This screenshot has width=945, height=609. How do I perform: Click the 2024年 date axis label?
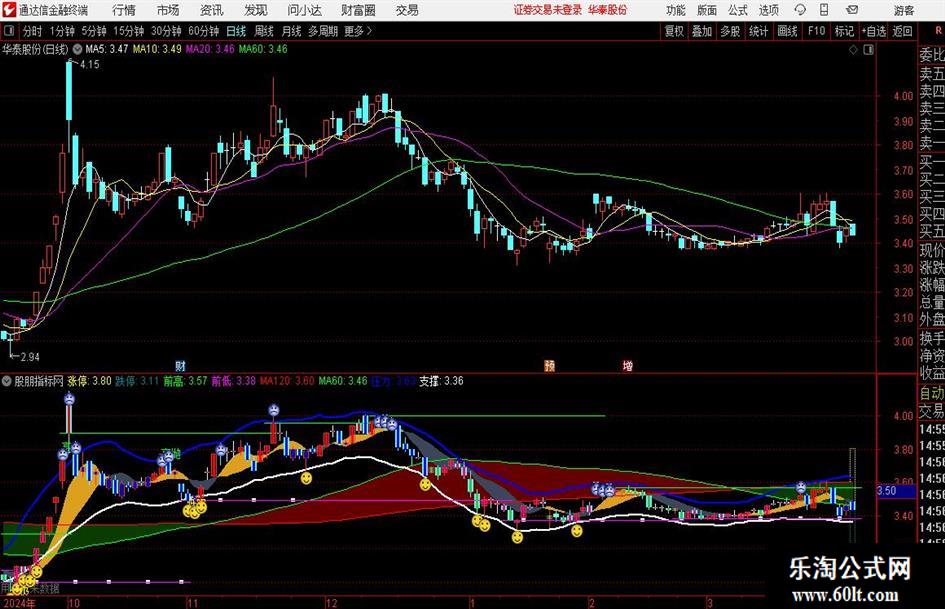pos(19,603)
